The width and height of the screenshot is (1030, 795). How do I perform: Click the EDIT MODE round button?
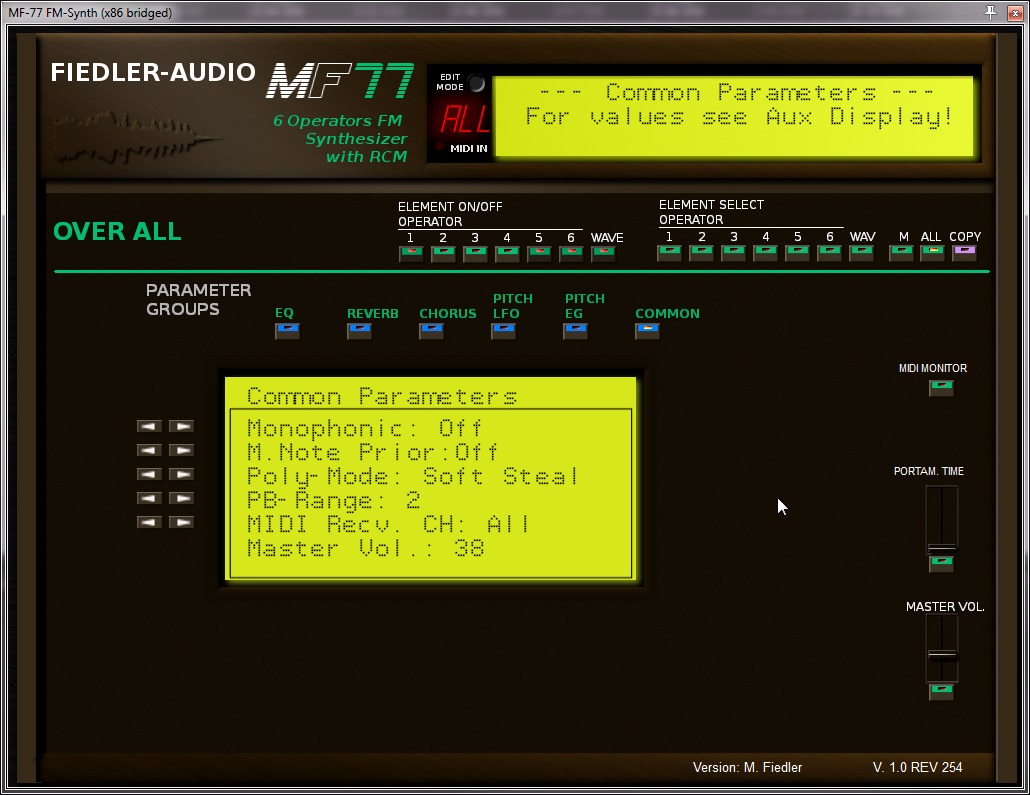point(477,83)
